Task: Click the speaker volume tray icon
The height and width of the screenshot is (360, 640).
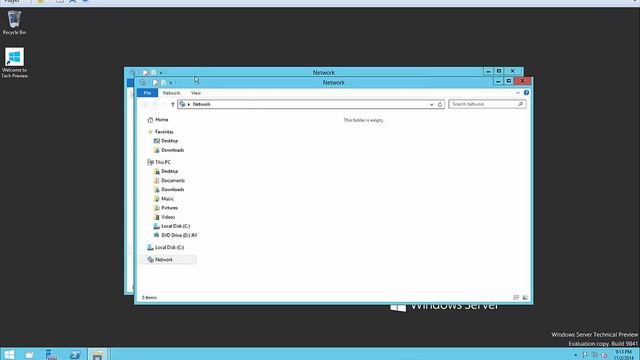Action: 604,355
